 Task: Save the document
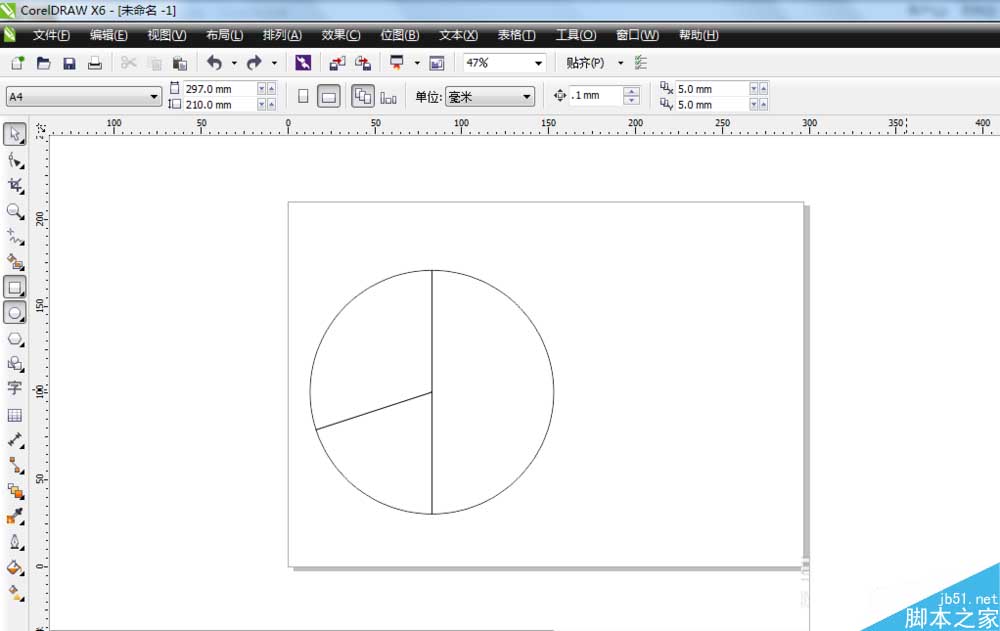point(69,63)
